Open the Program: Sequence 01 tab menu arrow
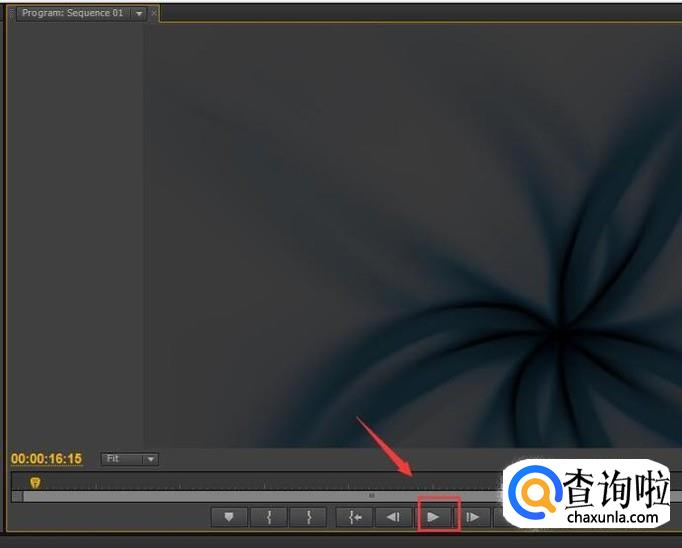682x548 pixels. (x=139, y=13)
